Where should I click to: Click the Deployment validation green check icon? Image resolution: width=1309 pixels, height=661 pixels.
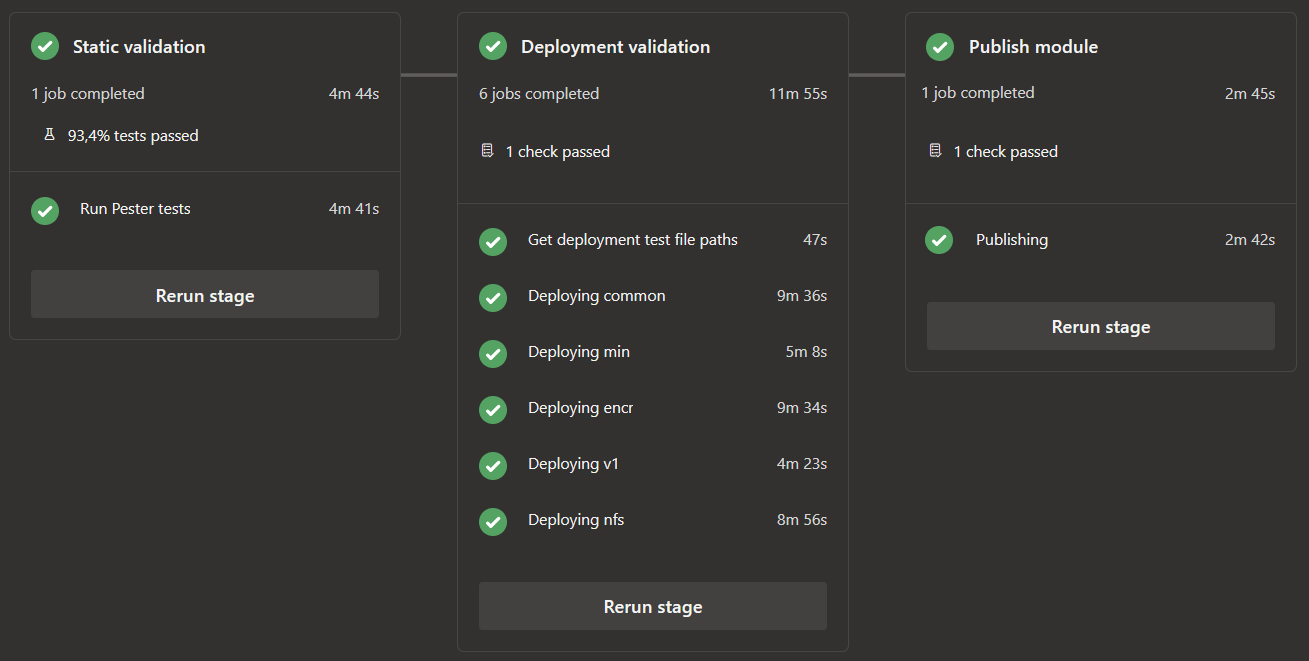point(493,46)
